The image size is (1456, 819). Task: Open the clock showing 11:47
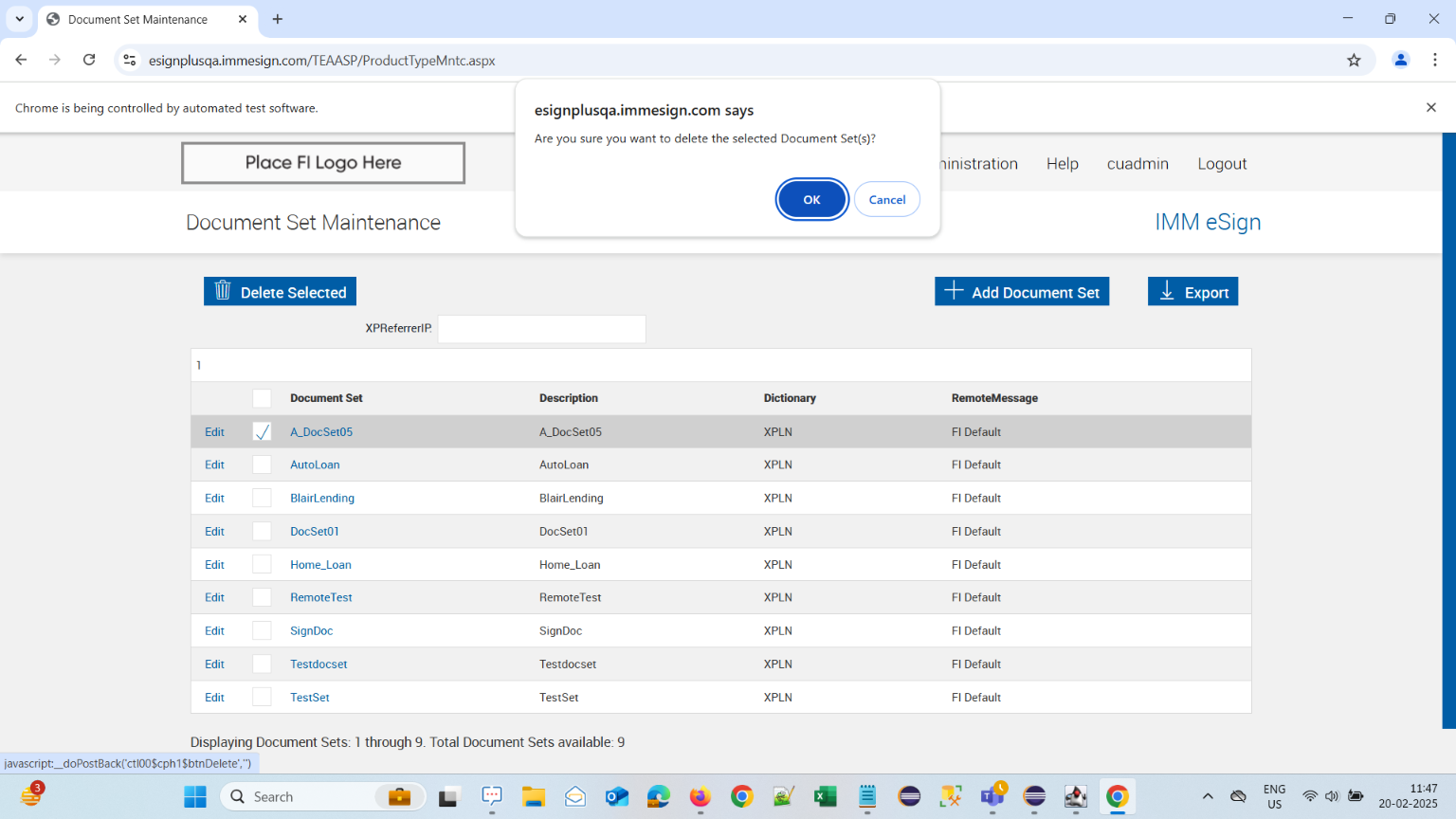pyautogui.click(x=1408, y=796)
